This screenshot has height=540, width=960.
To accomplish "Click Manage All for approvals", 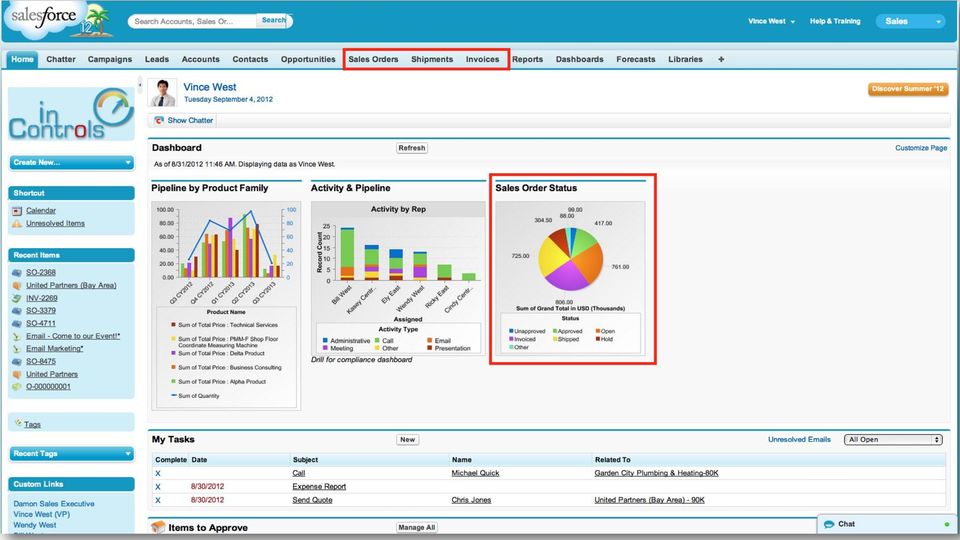I will point(417,527).
